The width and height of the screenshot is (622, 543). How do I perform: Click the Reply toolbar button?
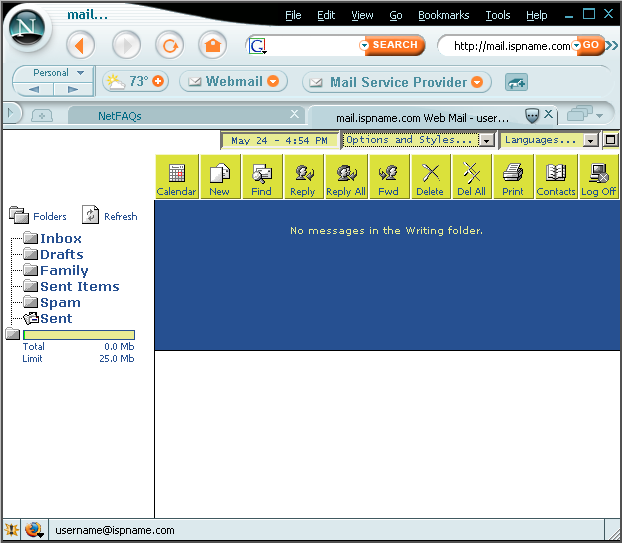point(303,177)
